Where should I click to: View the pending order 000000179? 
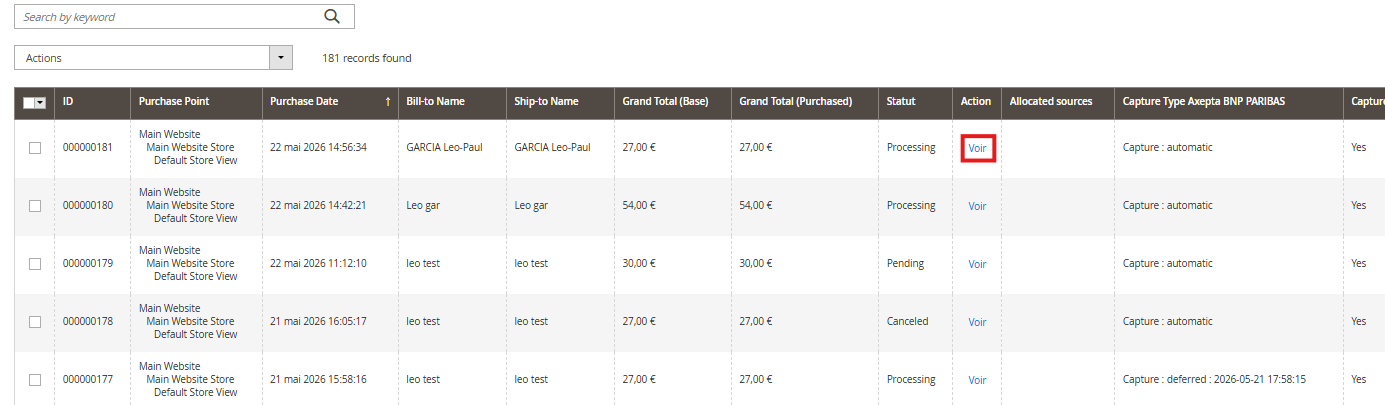pos(977,264)
